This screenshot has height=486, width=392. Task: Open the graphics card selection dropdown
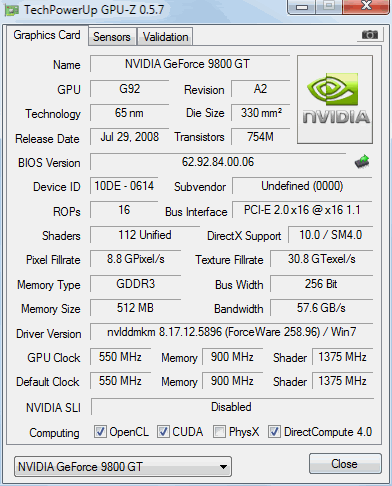[123, 466]
